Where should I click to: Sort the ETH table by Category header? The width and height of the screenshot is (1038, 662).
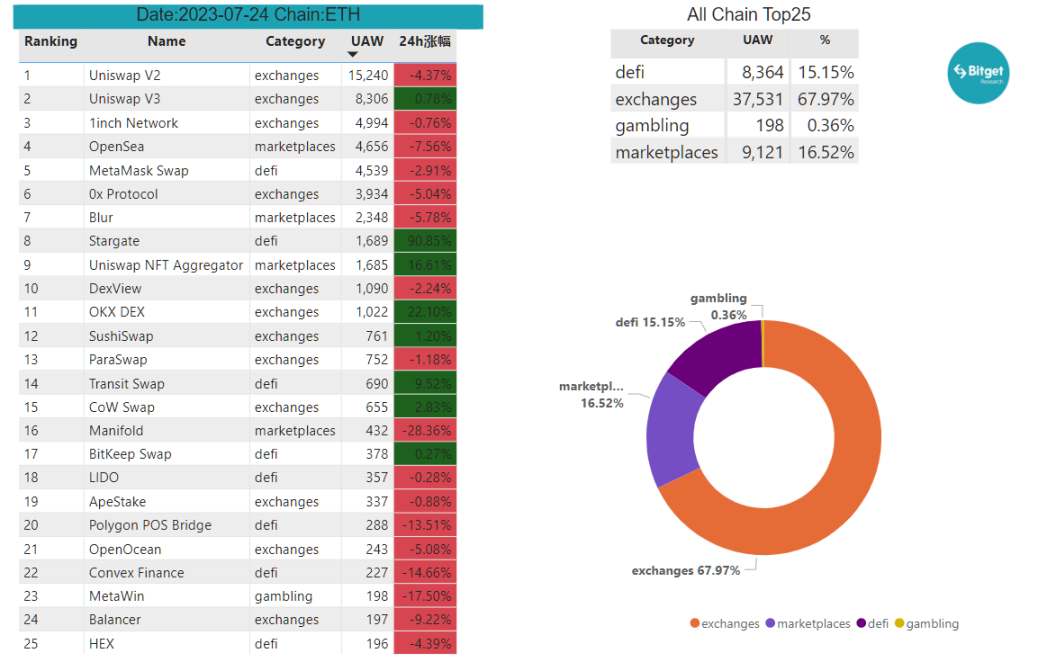[295, 41]
